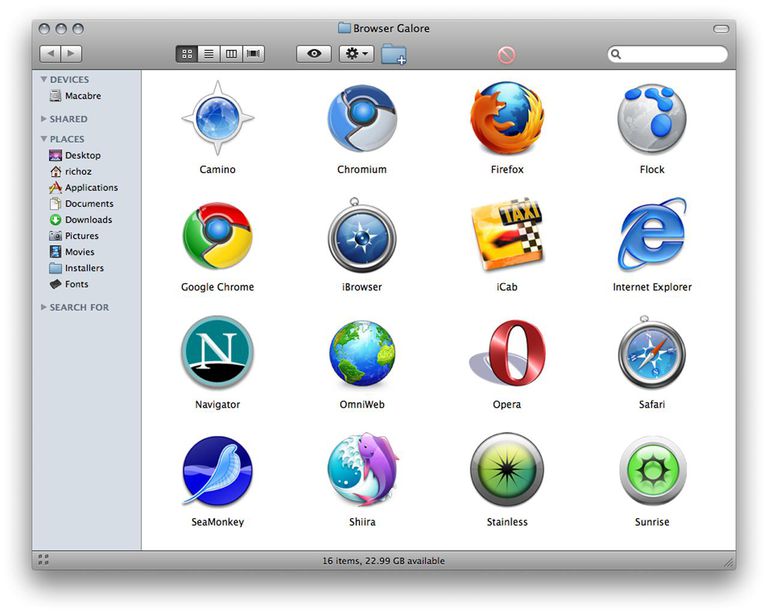Image resolution: width=768 pixels, height=614 pixels.
Task: Select the Shiira browser icon
Action: click(x=363, y=469)
